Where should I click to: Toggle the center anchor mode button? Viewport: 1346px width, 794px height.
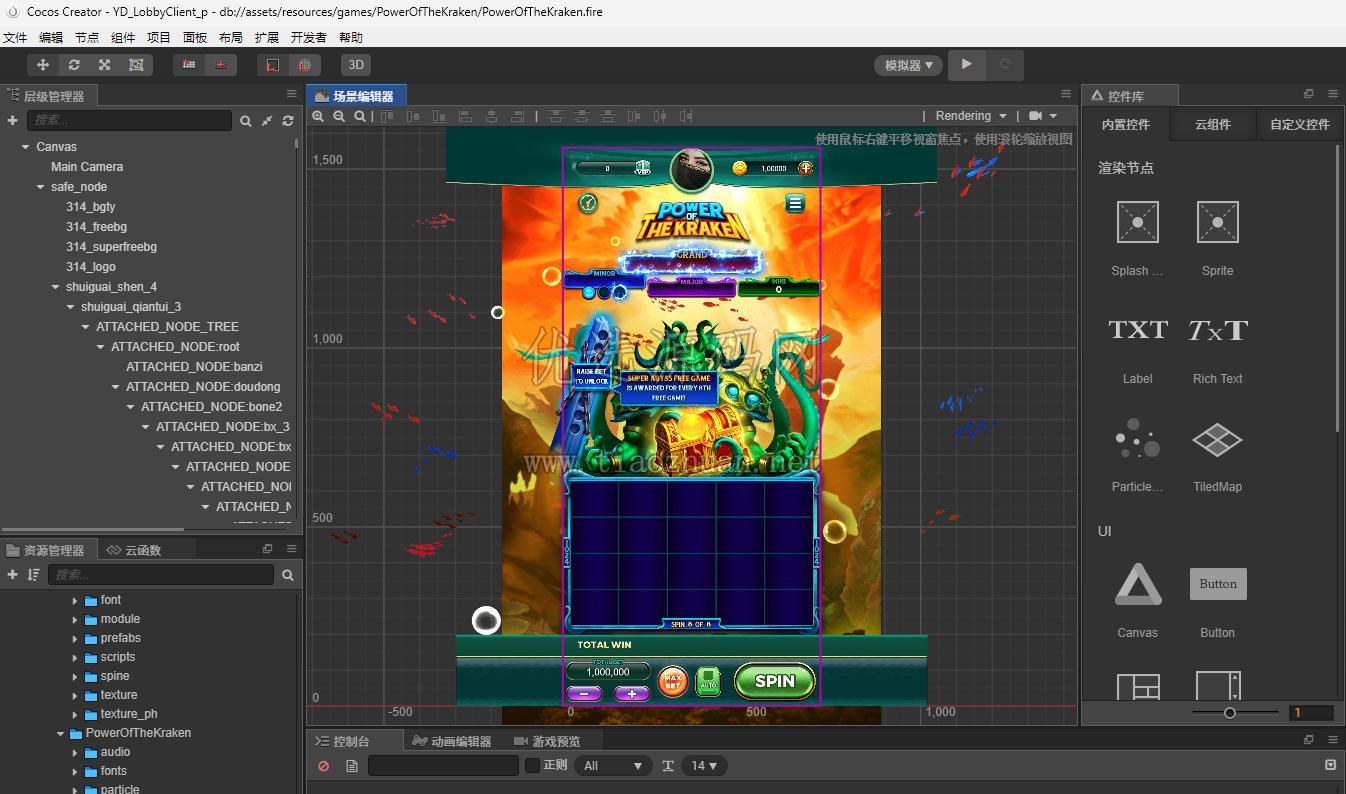[220, 65]
